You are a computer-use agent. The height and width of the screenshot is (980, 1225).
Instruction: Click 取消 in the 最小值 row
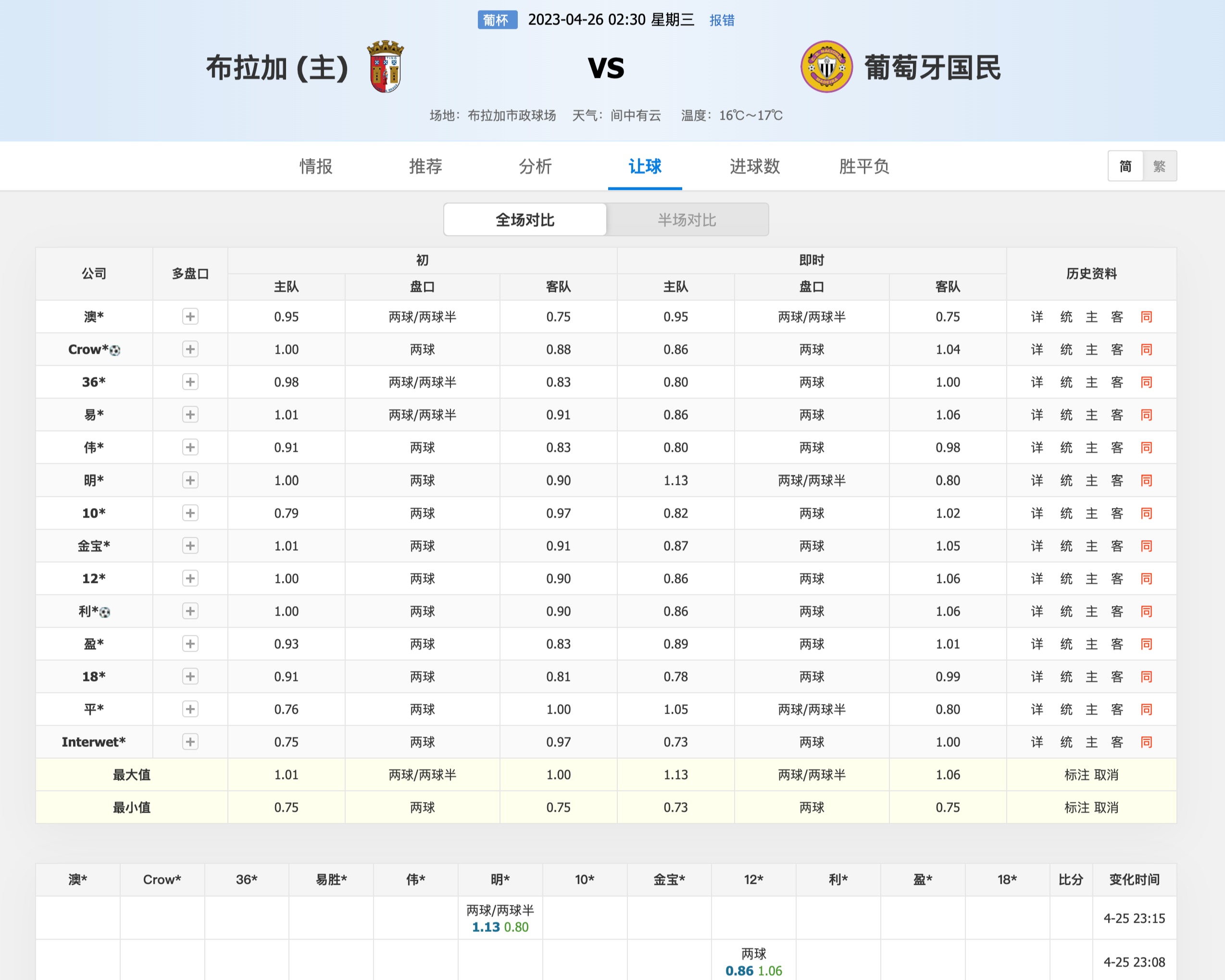pos(1106,807)
